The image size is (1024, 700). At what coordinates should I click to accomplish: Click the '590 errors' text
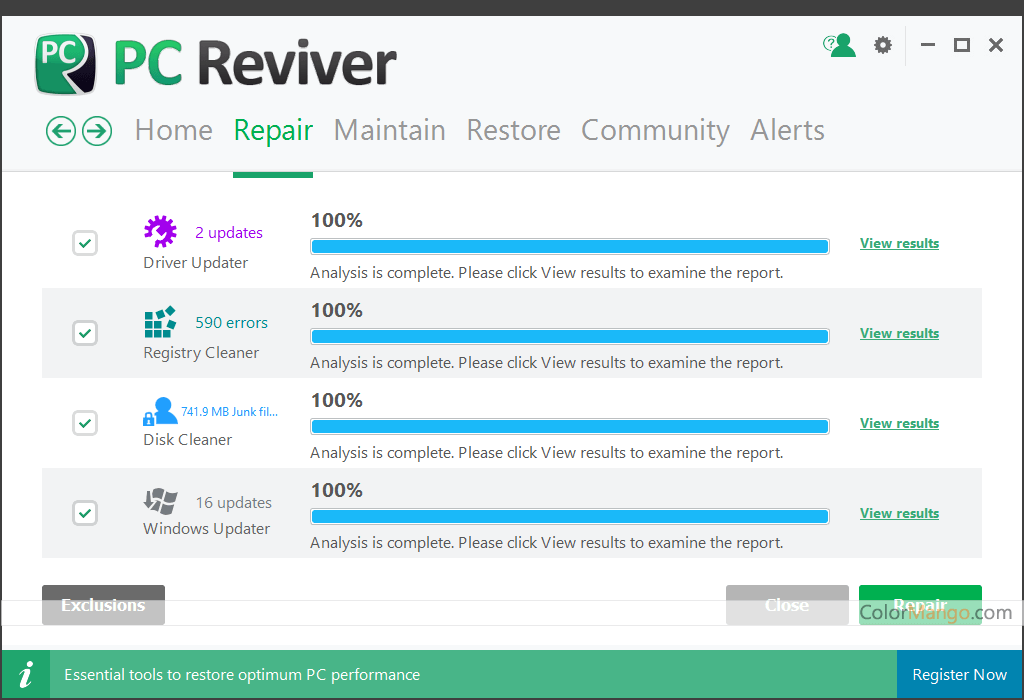pyautogui.click(x=231, y=323)
